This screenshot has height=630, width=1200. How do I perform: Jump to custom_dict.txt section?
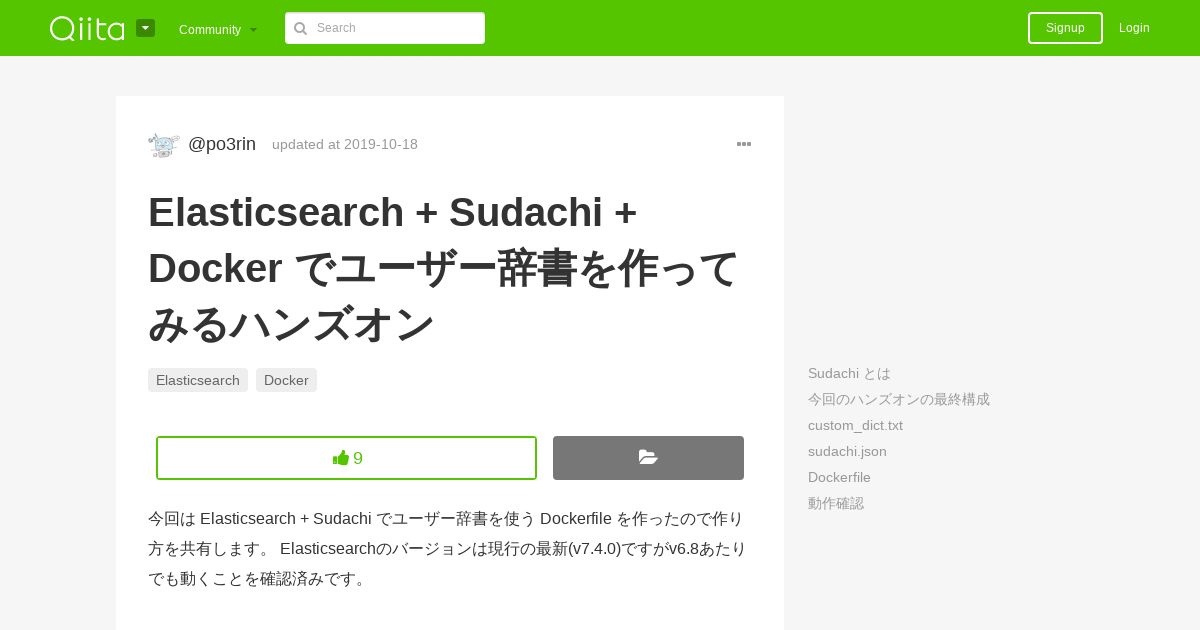(x=855, y=425)
